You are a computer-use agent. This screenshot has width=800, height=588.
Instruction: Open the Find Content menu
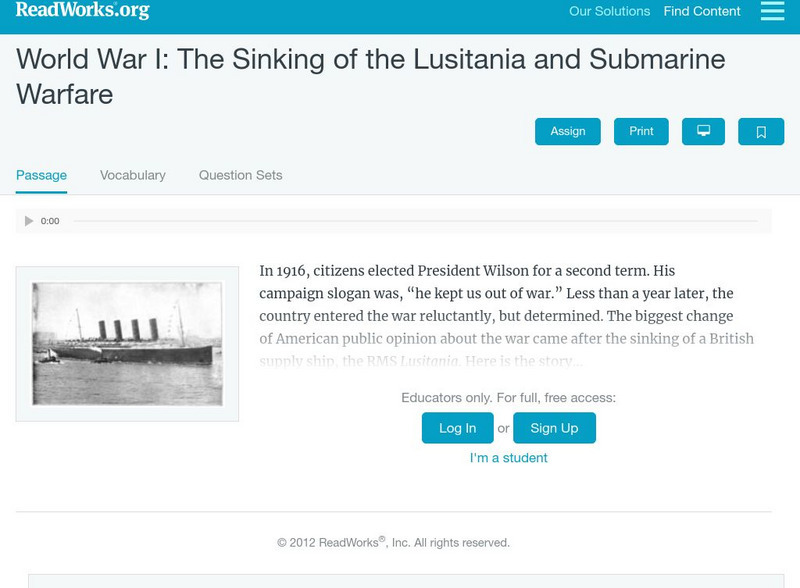702,12
